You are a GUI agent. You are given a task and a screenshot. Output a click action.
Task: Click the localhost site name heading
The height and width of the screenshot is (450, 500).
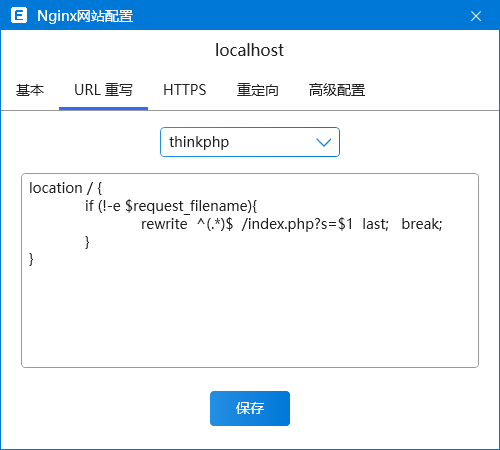[x=249, y=50]
